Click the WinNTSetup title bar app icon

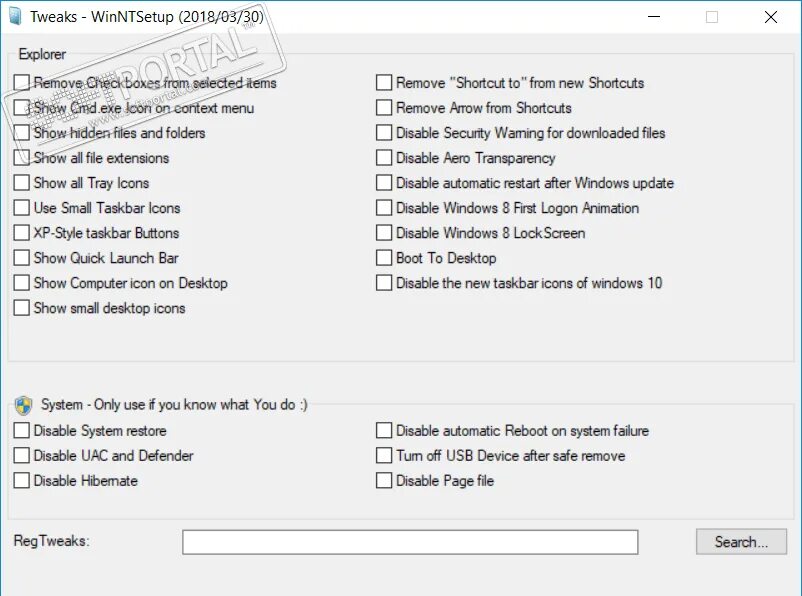15,16
